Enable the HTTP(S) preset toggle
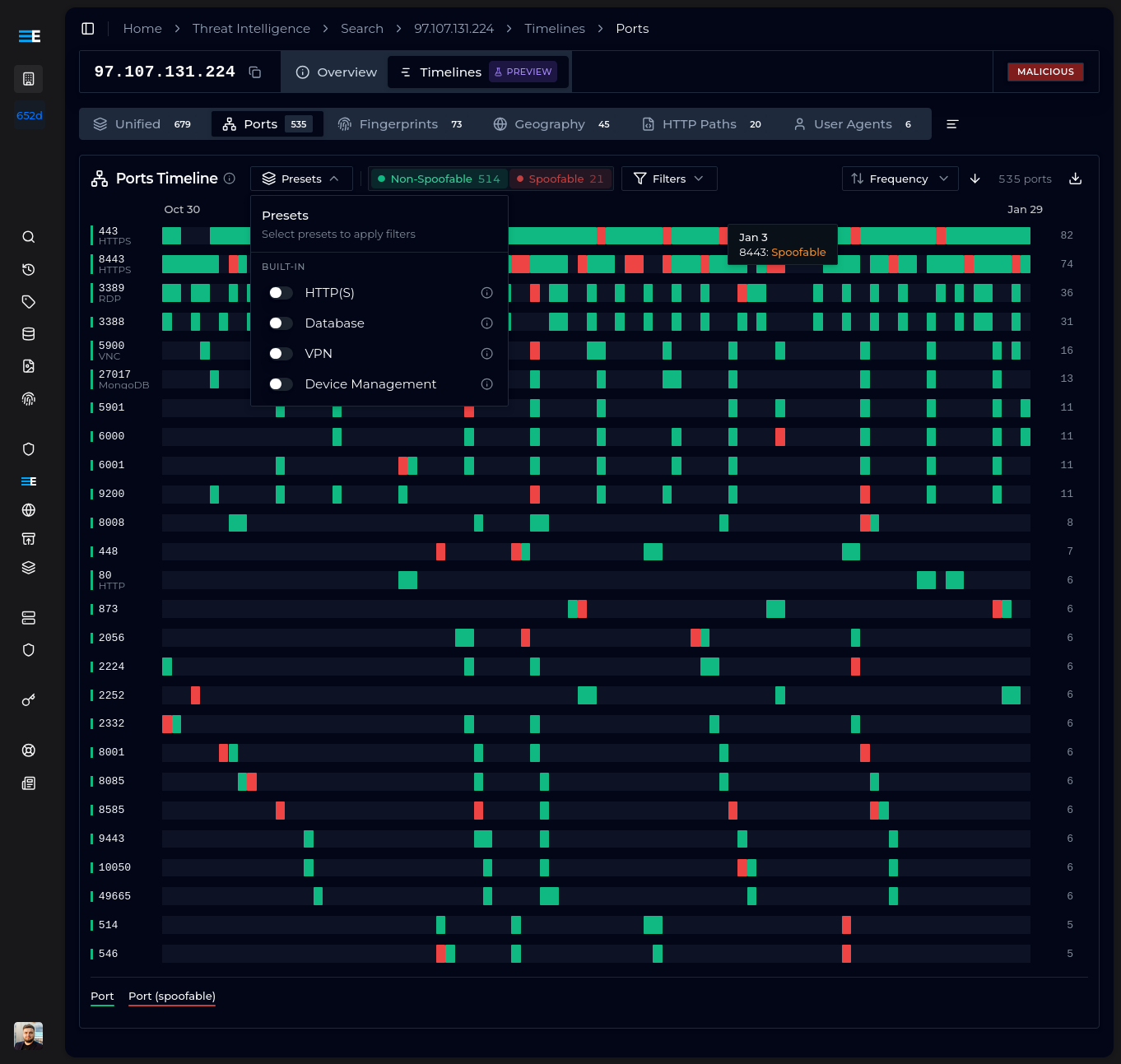The height and width of the screenshot is (1064, 1121). 280,292
